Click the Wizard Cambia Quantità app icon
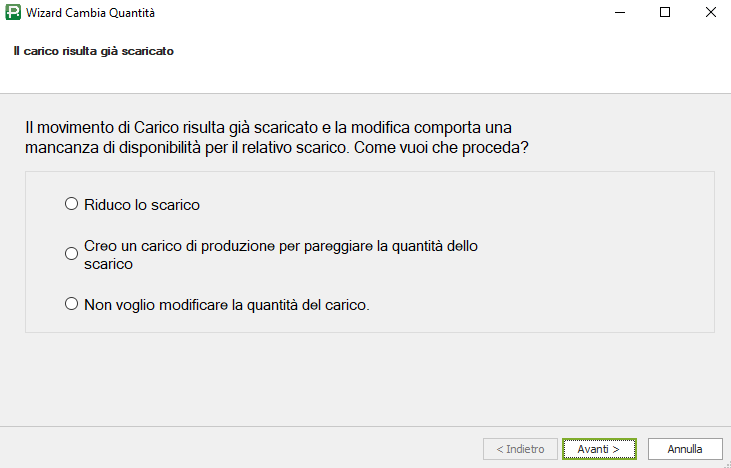 [13, 14]
